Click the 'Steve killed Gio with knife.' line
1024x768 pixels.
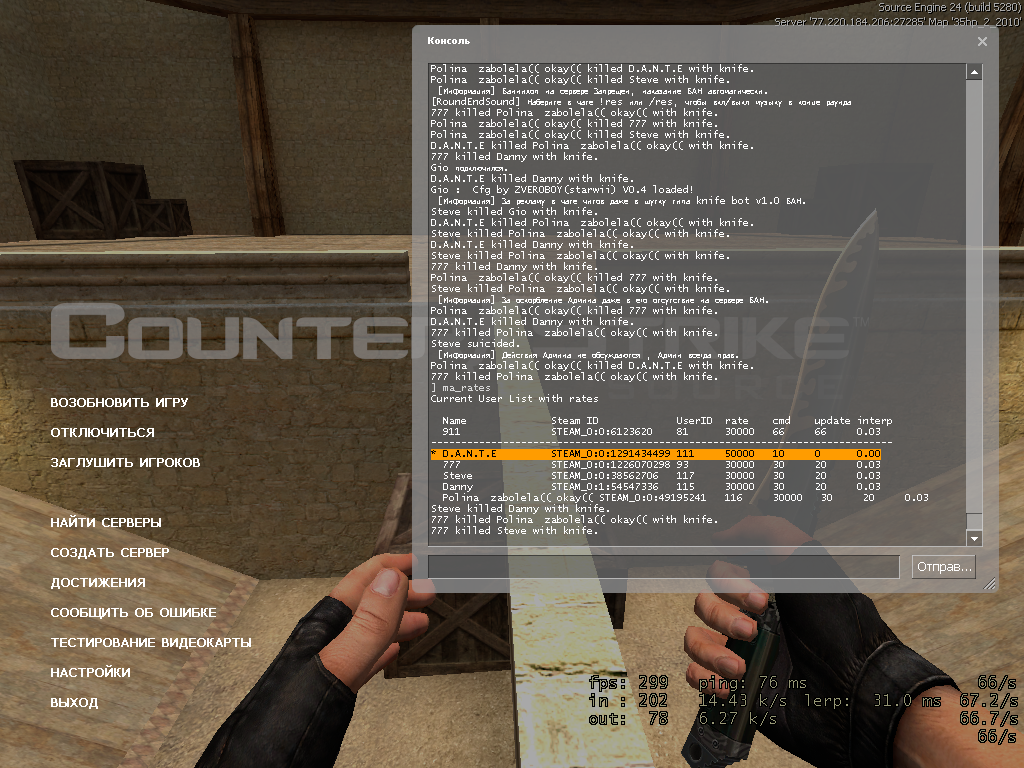[514, 212]
